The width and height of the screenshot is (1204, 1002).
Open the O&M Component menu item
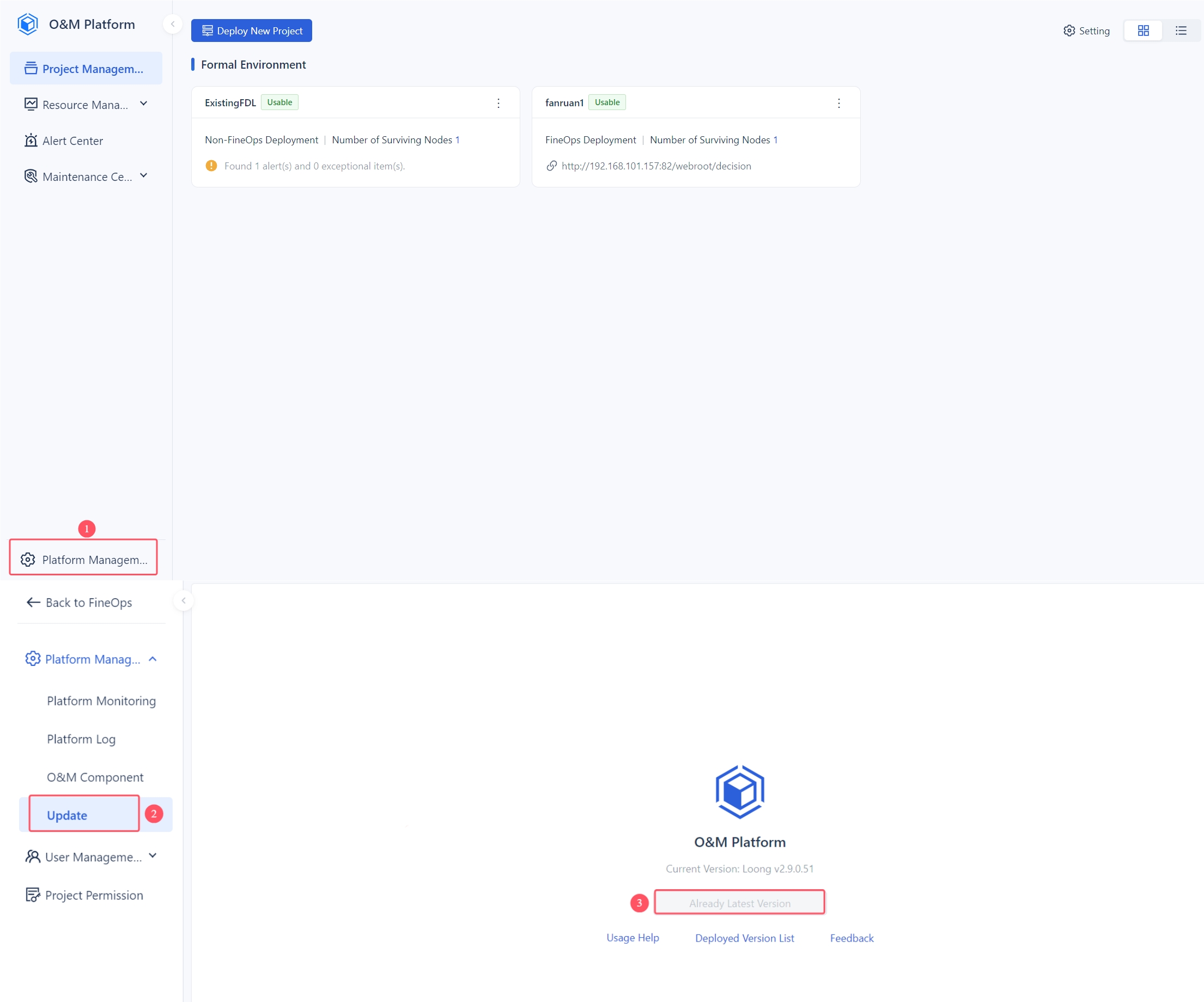tap(95, 777)
